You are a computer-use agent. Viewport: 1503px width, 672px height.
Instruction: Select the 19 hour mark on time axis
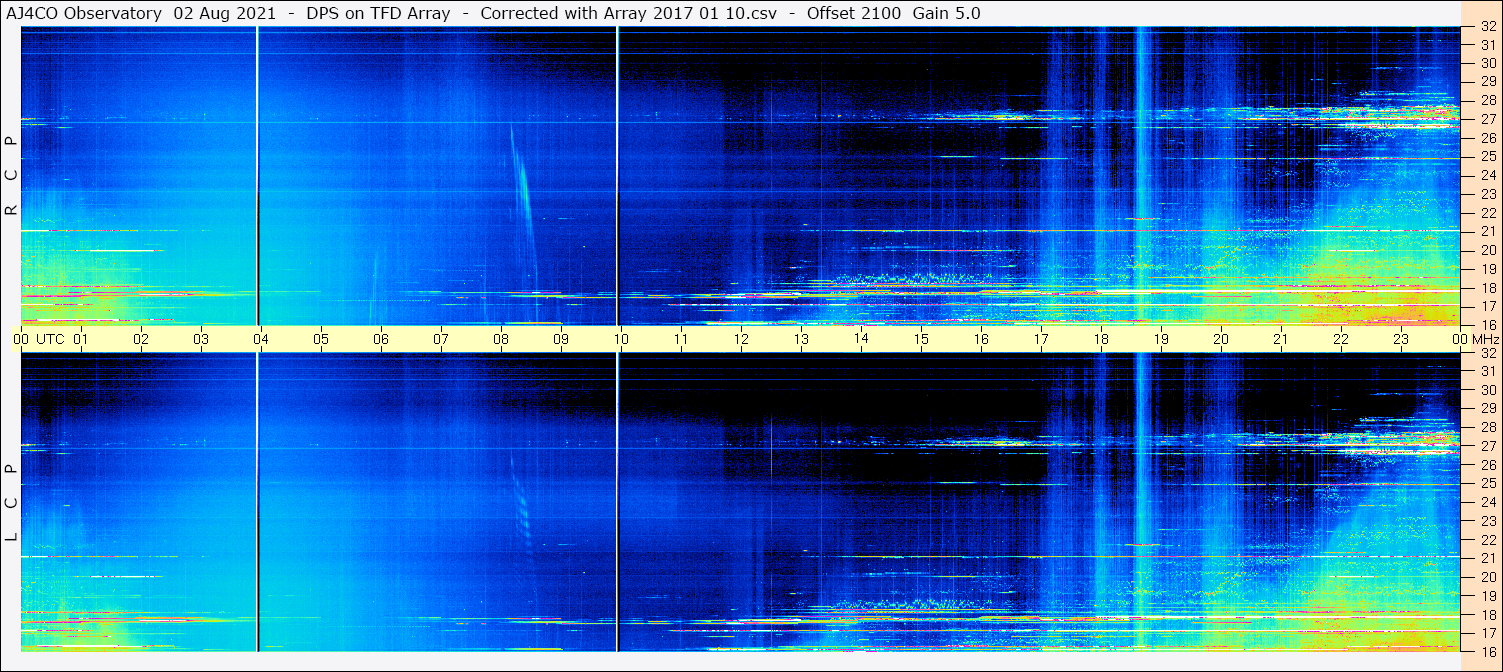click(1161, 339)
